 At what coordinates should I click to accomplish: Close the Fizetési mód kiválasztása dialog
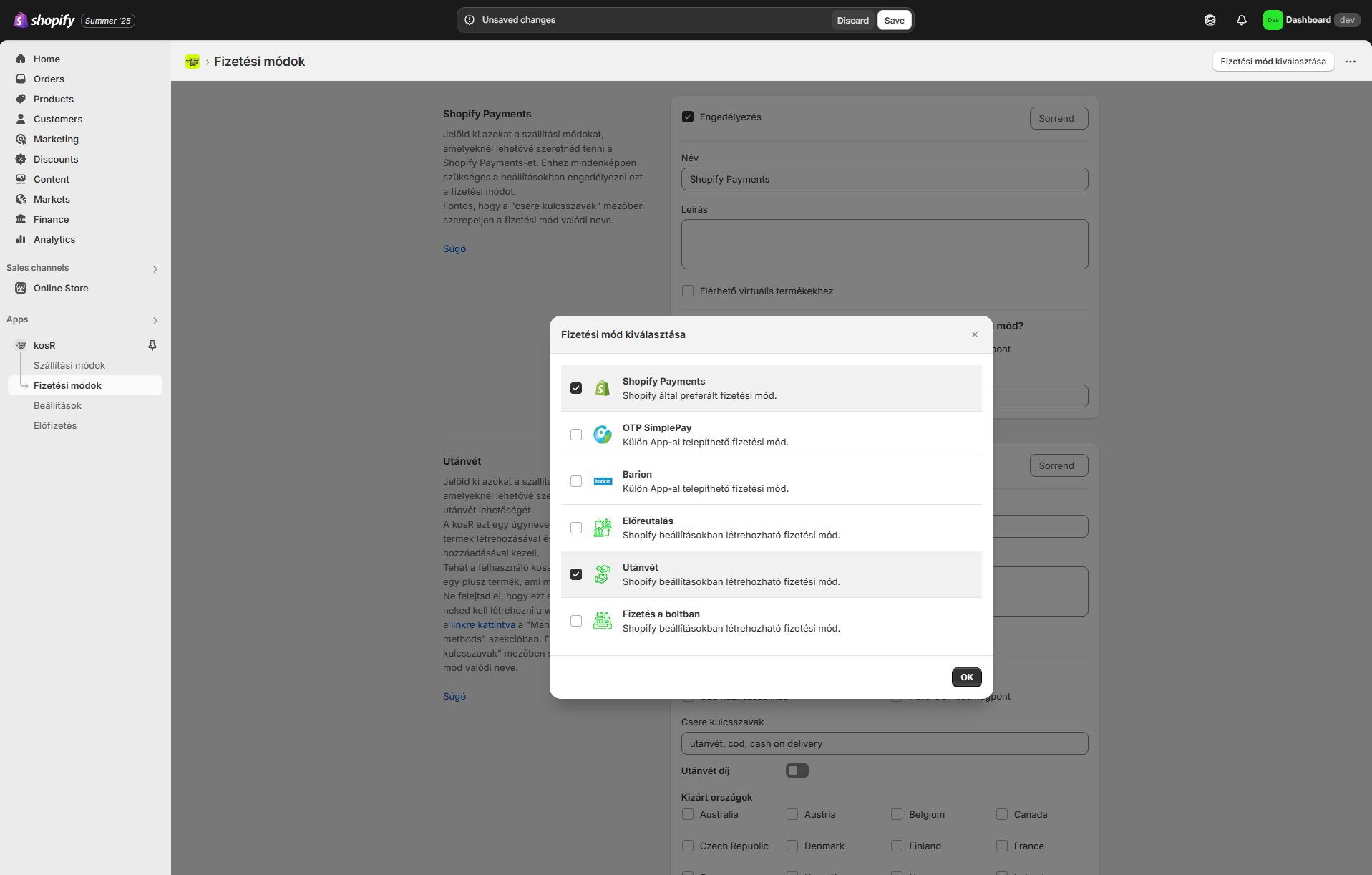(974, 334)
